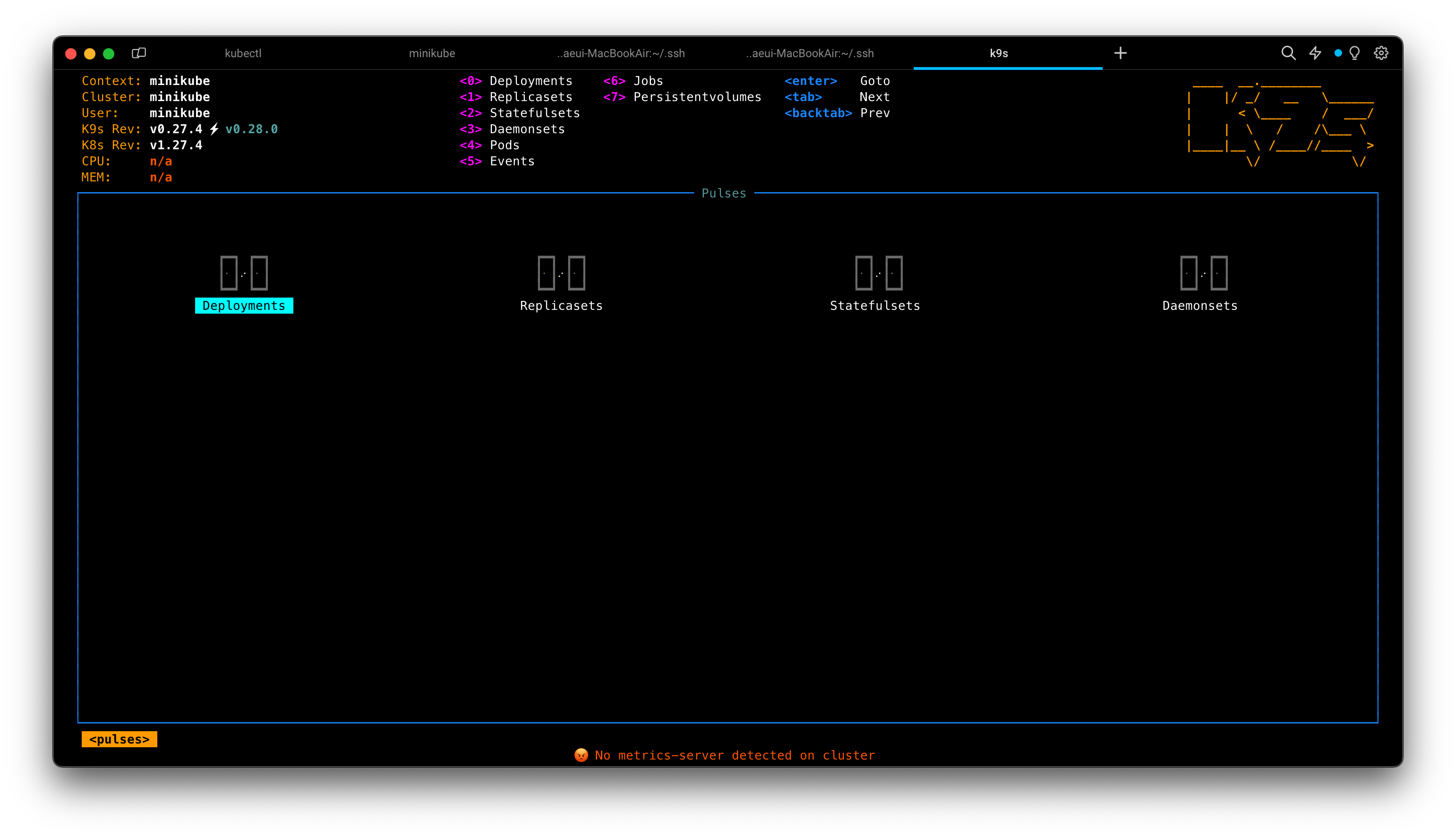
Task: Select the Replicasets pulse label
Action: pos(561,306)
